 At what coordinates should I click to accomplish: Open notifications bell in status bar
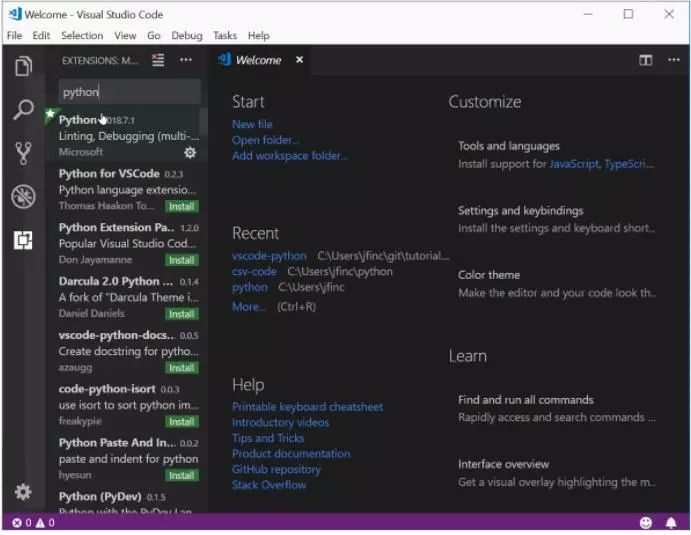pos(671,523)
